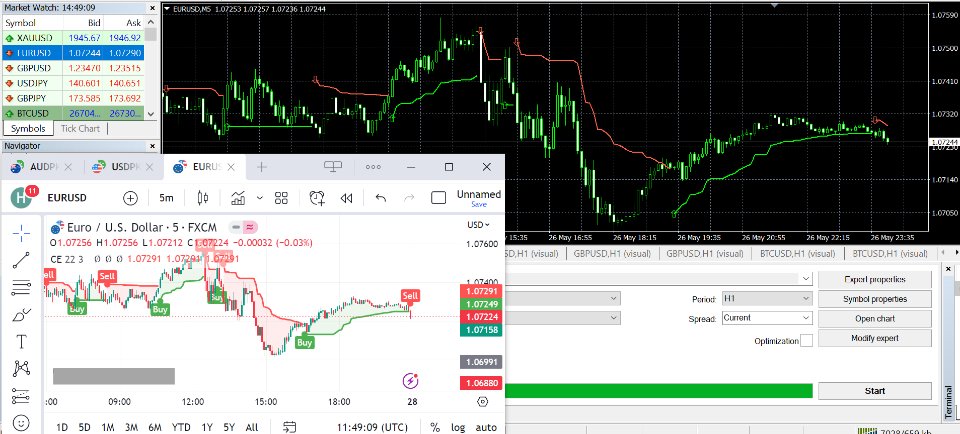Toggle log scale on TradingView chart
The width and height of the screenshot is (960, 434).
tap(458, 427)
